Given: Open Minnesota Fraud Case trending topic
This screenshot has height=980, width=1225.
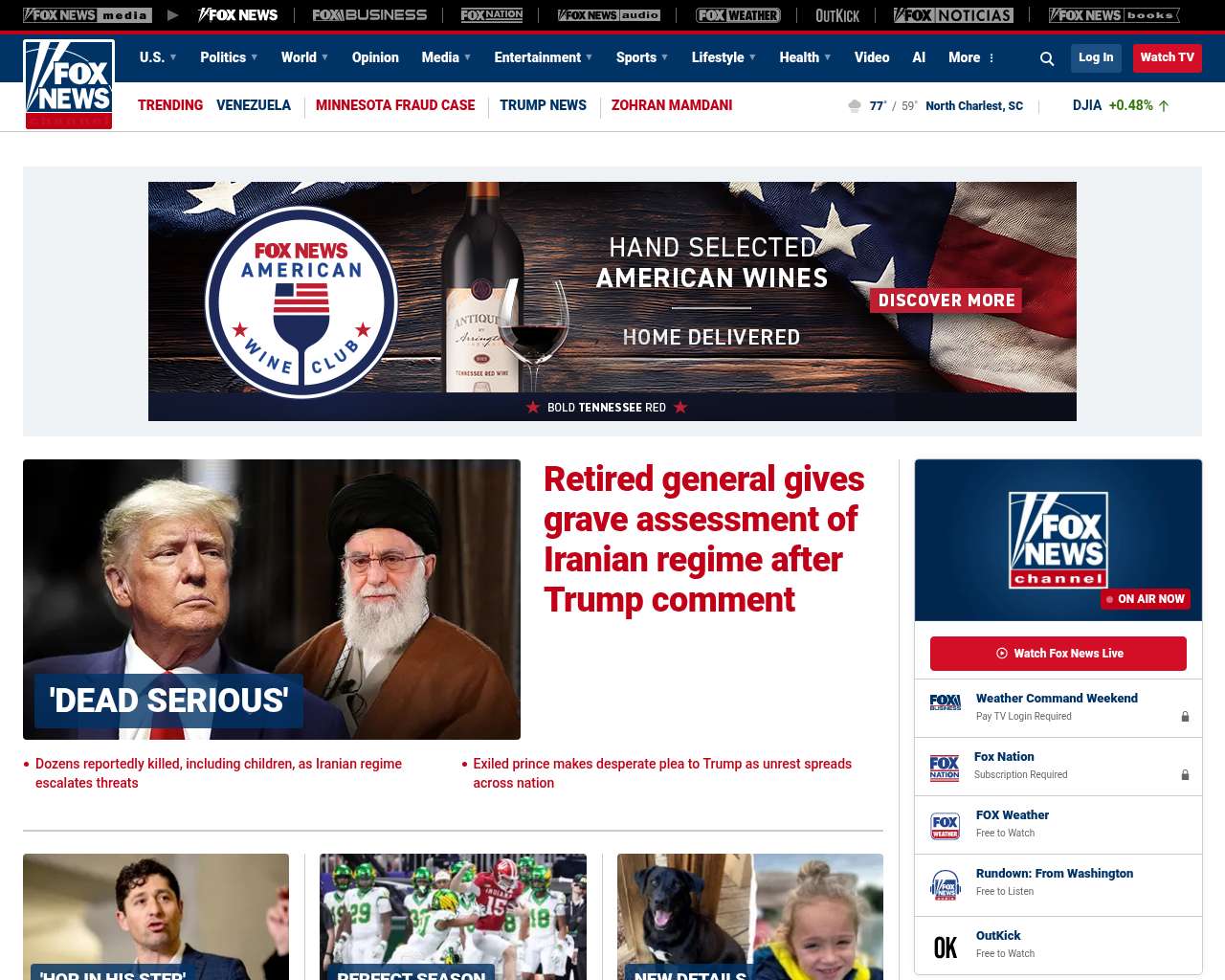Looking at the screenshot, I should point(395,105).
